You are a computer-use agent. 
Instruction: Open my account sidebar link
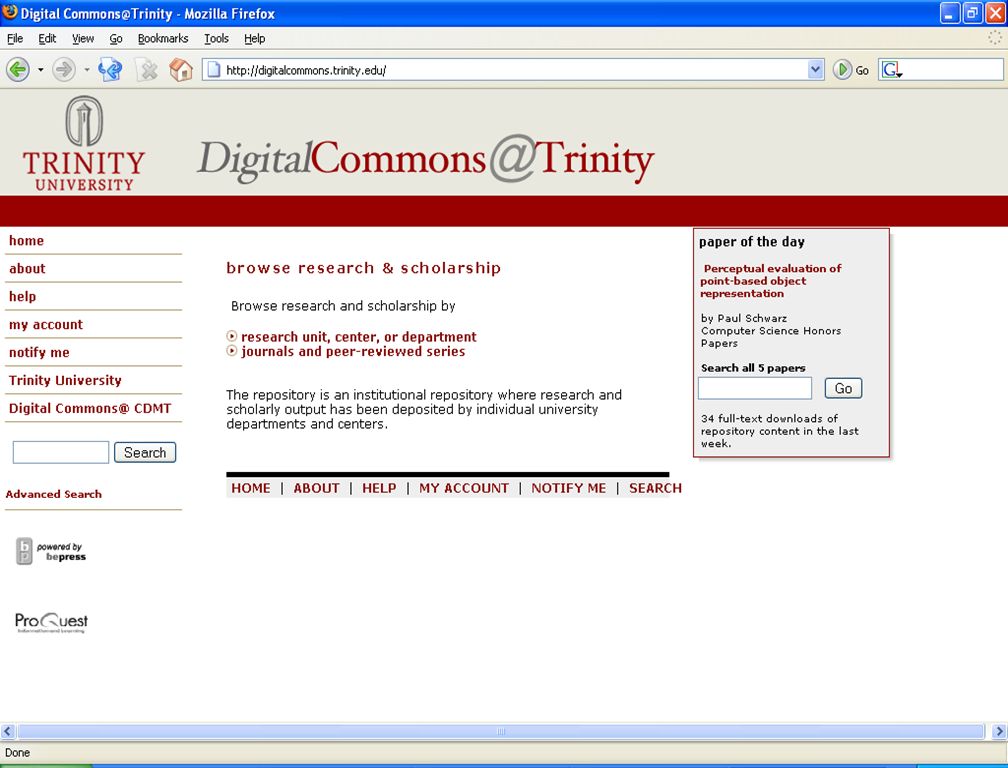[x=46, y=325]
